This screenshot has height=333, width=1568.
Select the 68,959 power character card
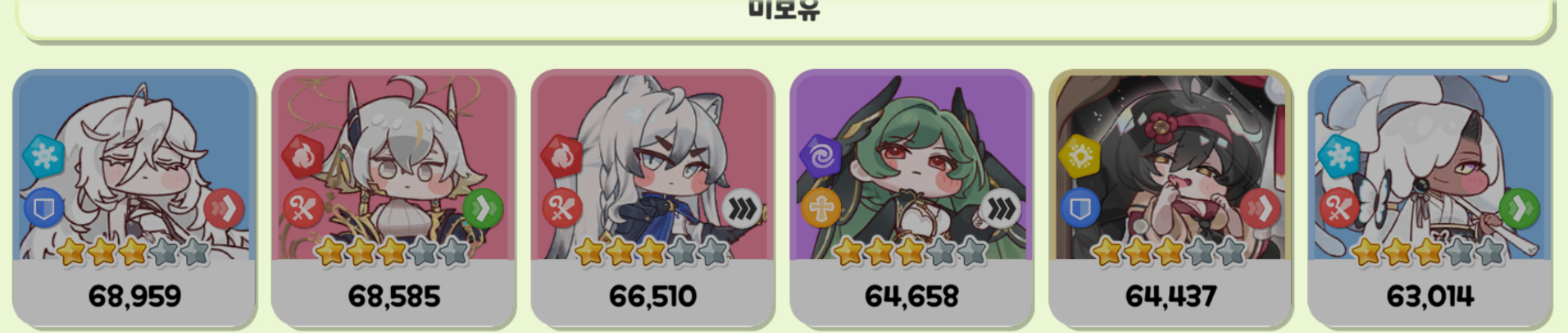coord(134,198)
